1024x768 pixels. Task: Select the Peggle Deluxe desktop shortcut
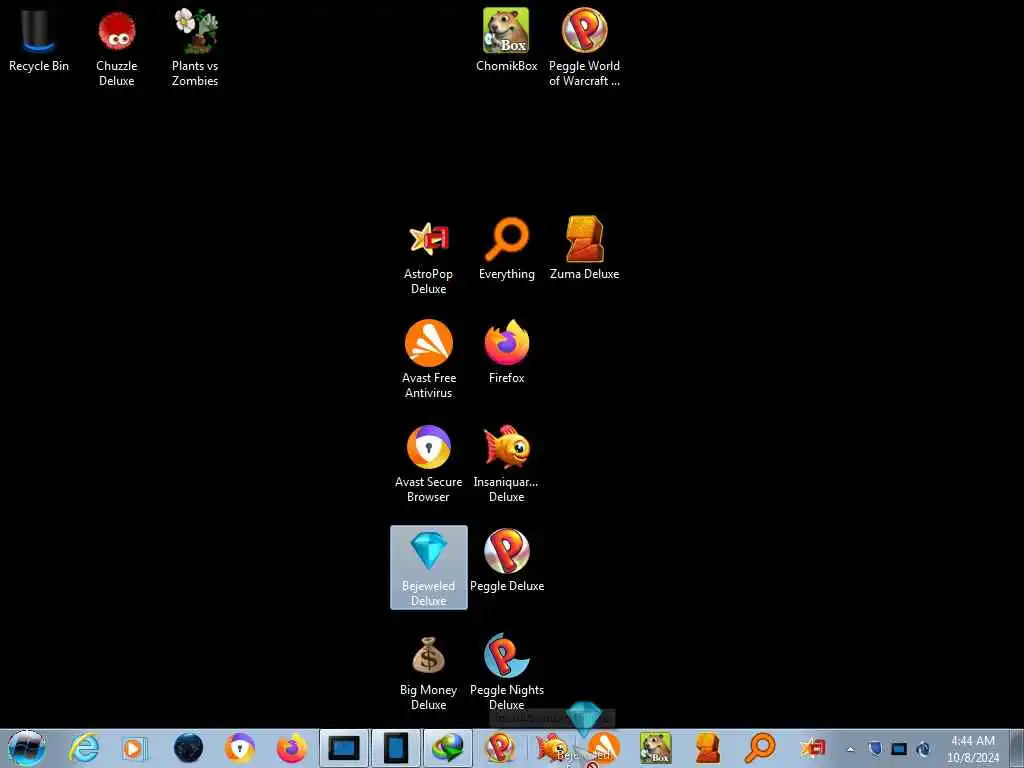point(507,560)
